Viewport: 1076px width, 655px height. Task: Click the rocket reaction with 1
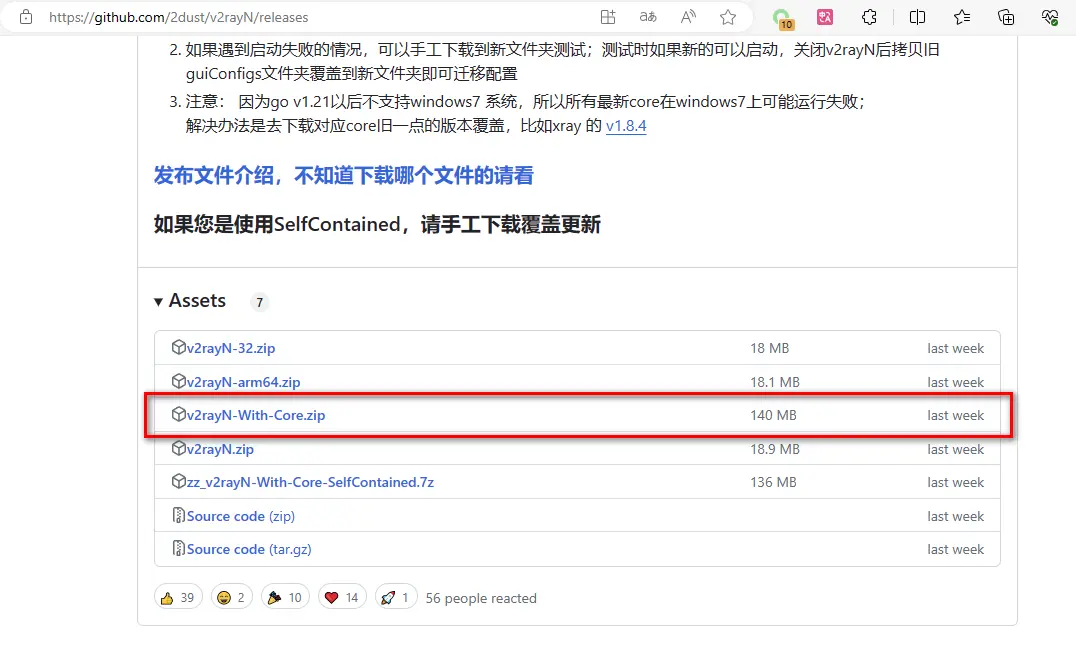tap(396, 597)
